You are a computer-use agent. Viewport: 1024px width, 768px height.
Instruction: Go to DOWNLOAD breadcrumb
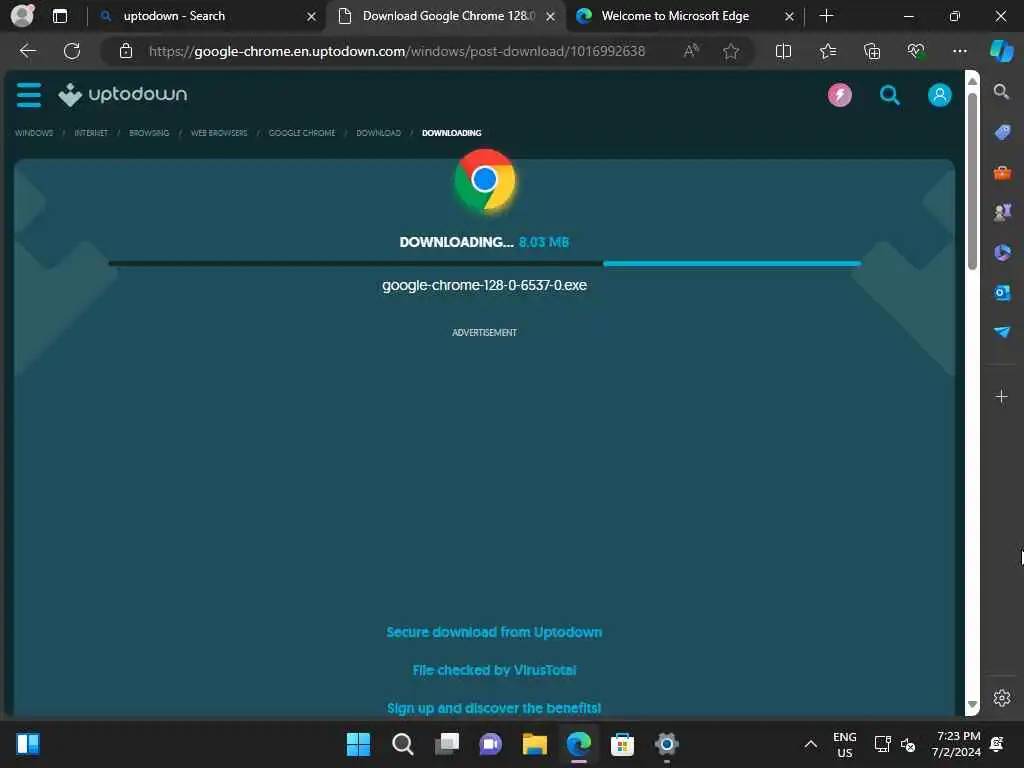[378, 133]
